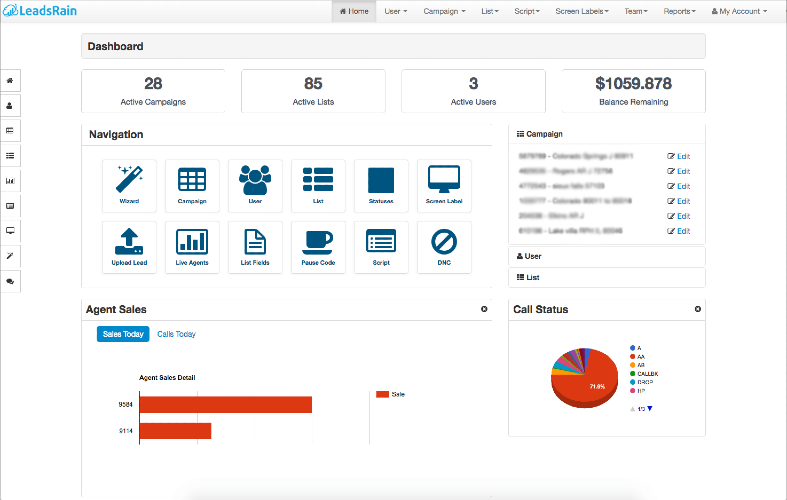Open the Screen Labels dropdown menu
The image size is (787, 500).
tap(582, 11)
